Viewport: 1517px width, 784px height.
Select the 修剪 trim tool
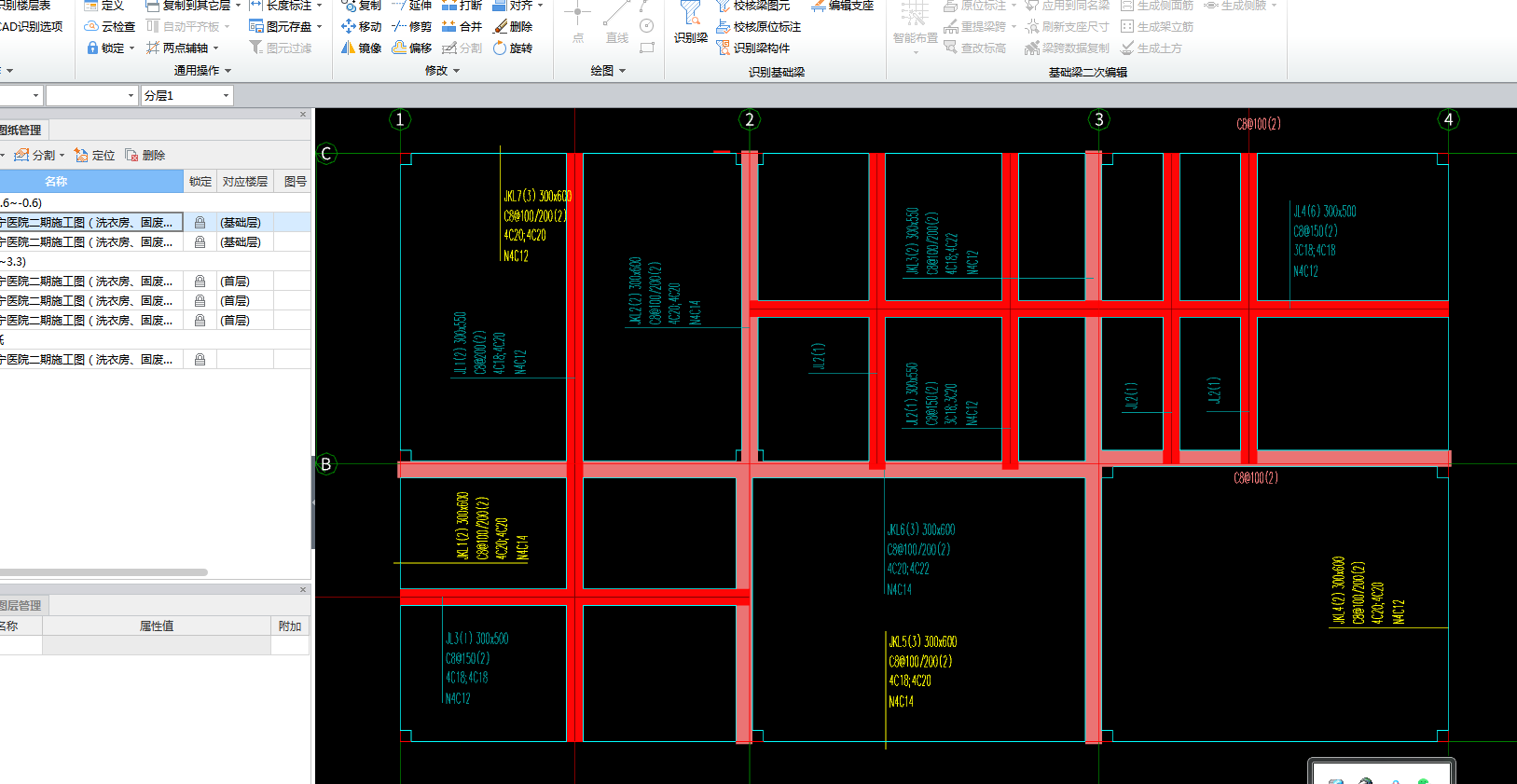pyautogui.click(x=412, y=27)
